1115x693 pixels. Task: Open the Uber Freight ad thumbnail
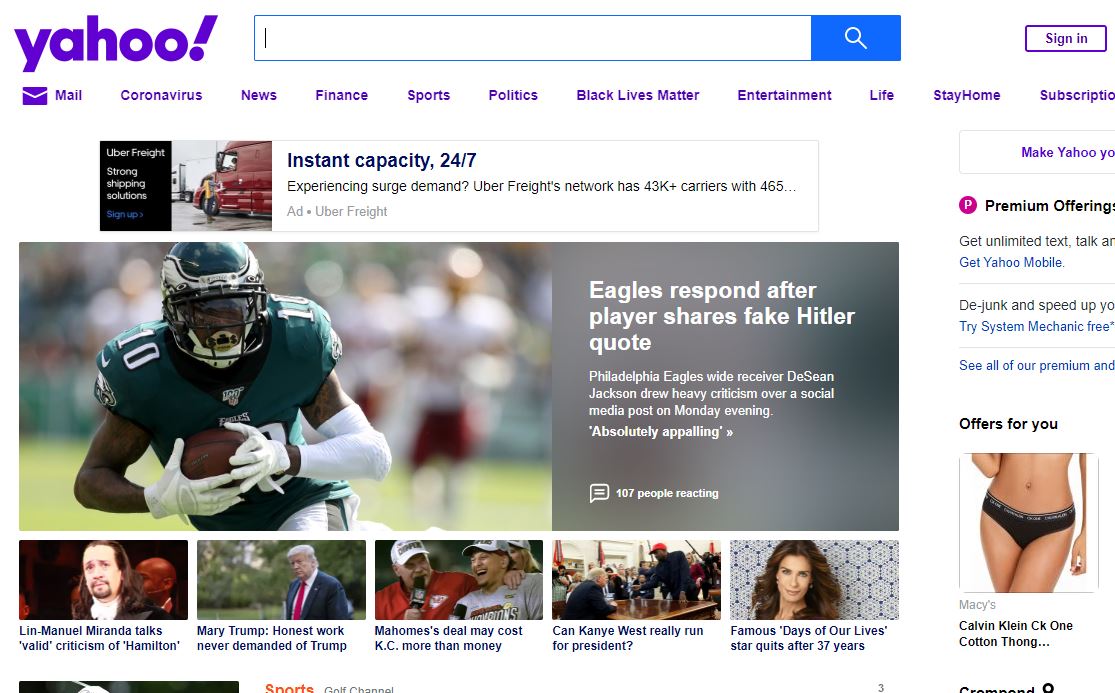tap(186, 186)
